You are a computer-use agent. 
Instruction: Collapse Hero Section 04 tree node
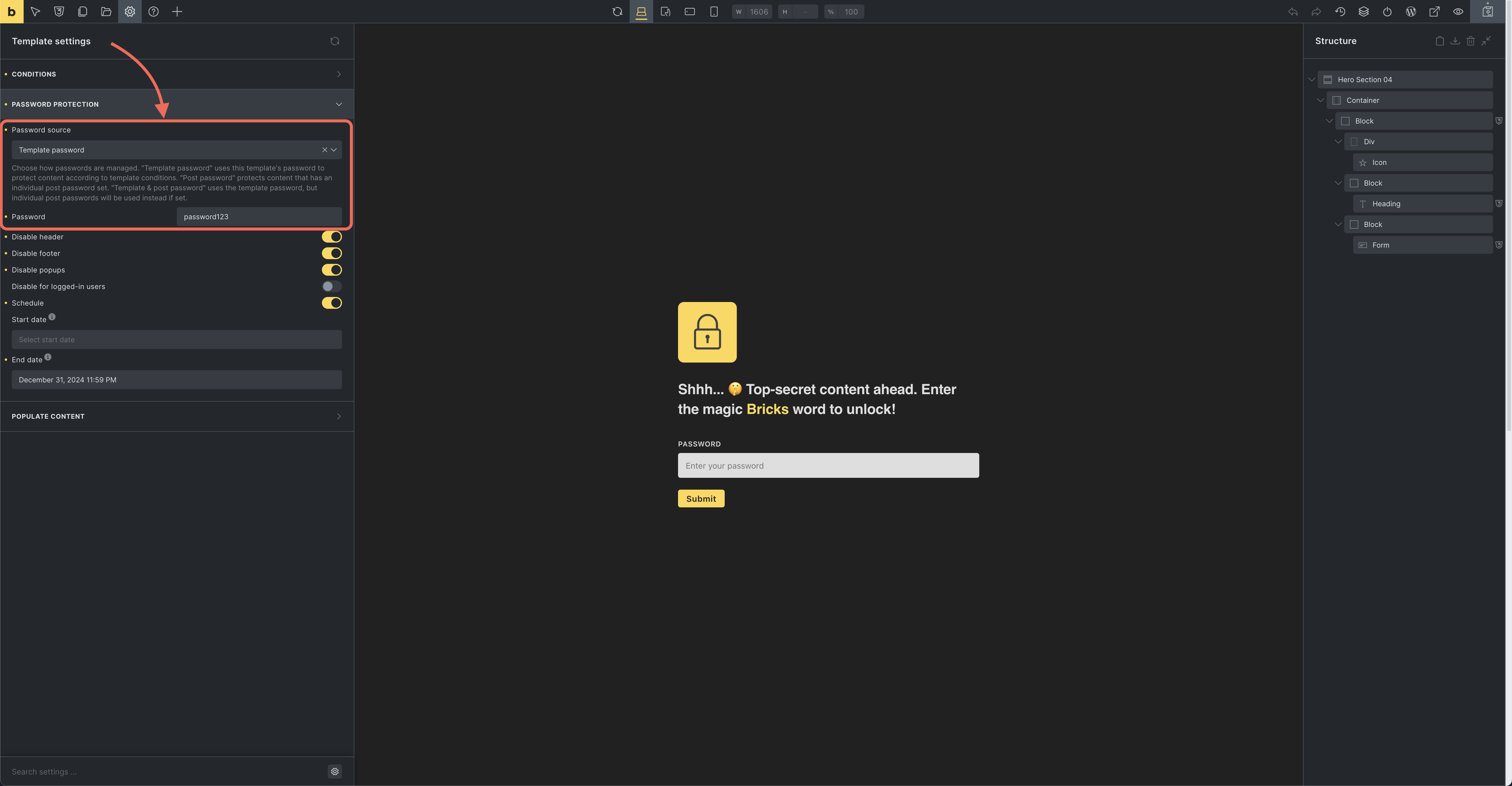tap(1312, 80)
